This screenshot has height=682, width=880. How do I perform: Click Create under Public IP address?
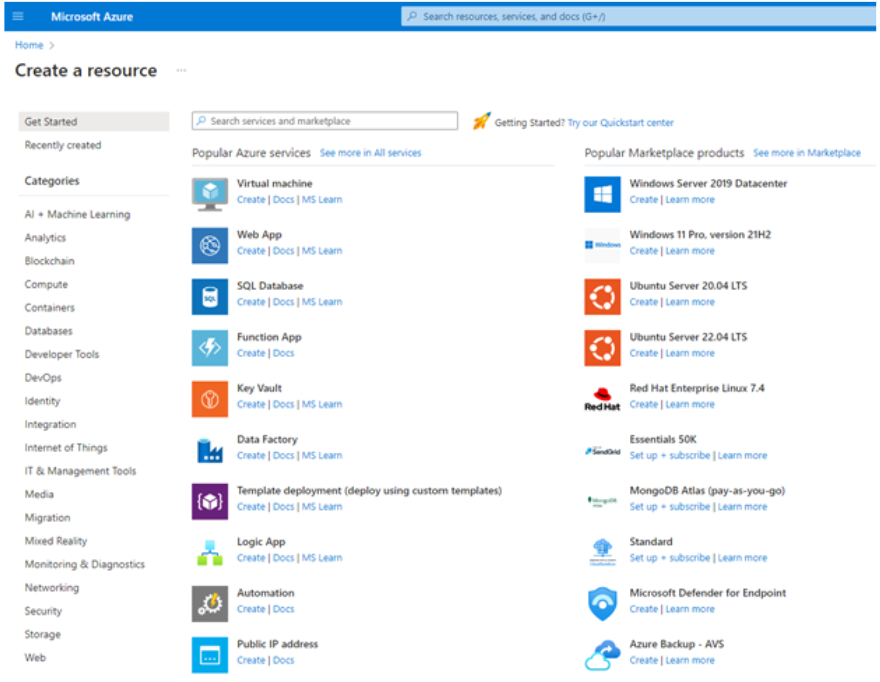[x=251, y=660]
